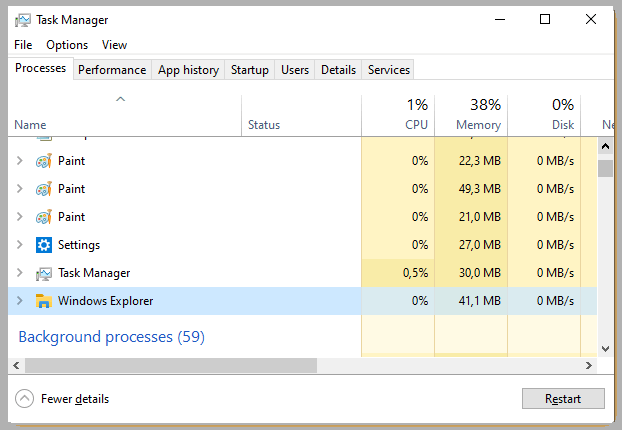
Task: Click the Task Manager process row icon
Action: [x=44, y=273]
